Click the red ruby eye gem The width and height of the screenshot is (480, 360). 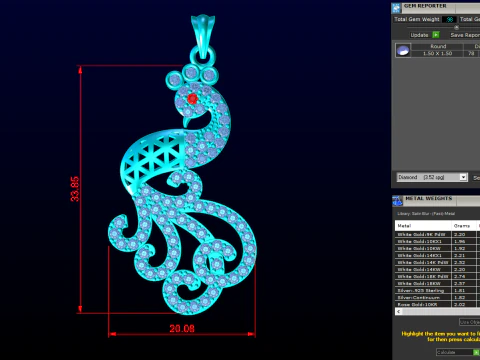[x=192, y=99]
